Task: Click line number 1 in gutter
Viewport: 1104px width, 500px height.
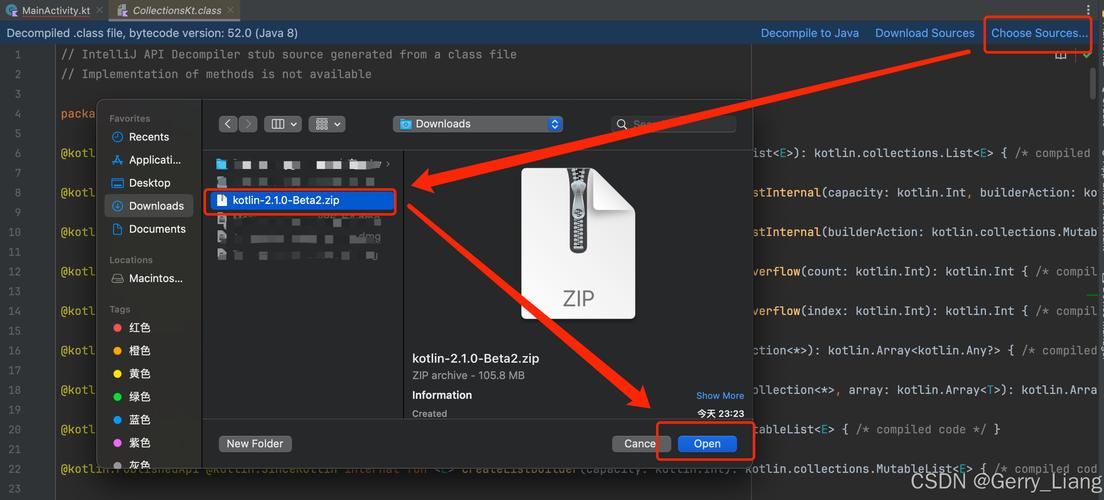Action: [18, 54]
